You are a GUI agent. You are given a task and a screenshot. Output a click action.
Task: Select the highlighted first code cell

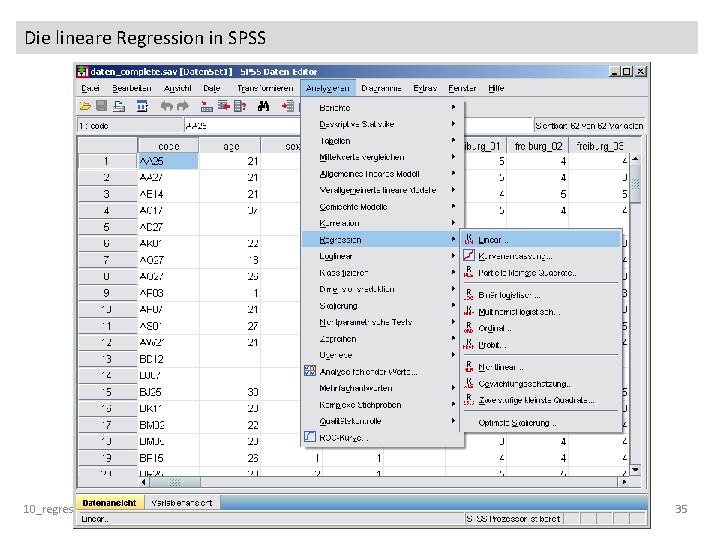tap(169, 161)
